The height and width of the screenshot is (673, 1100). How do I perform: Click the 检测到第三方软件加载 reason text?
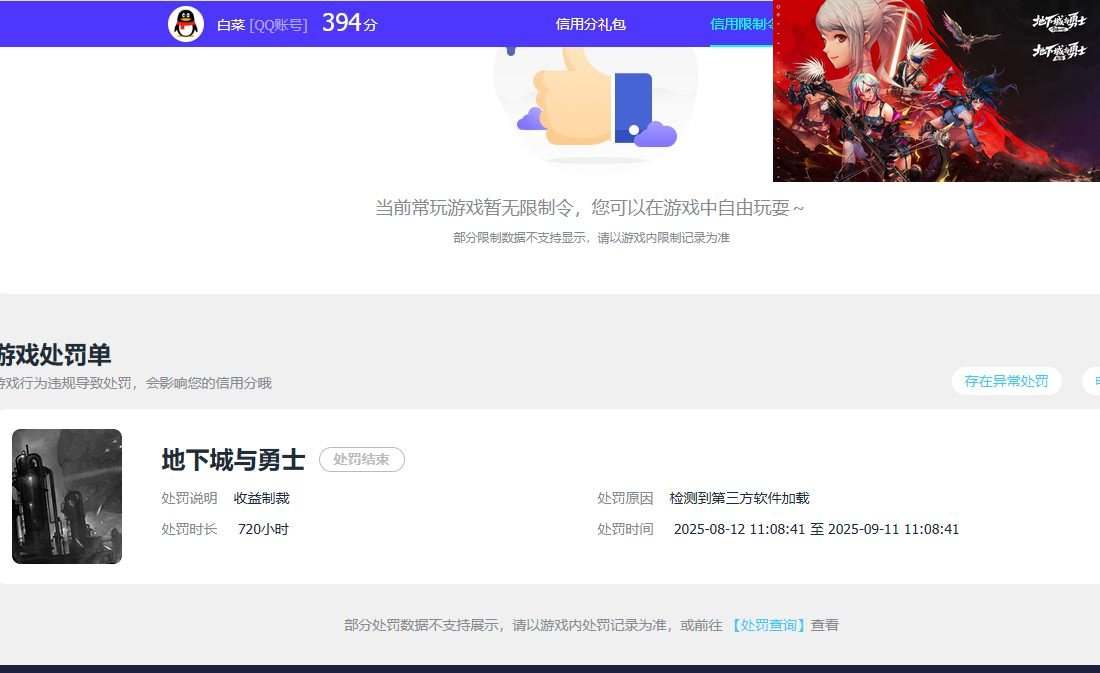coord(739,498)
